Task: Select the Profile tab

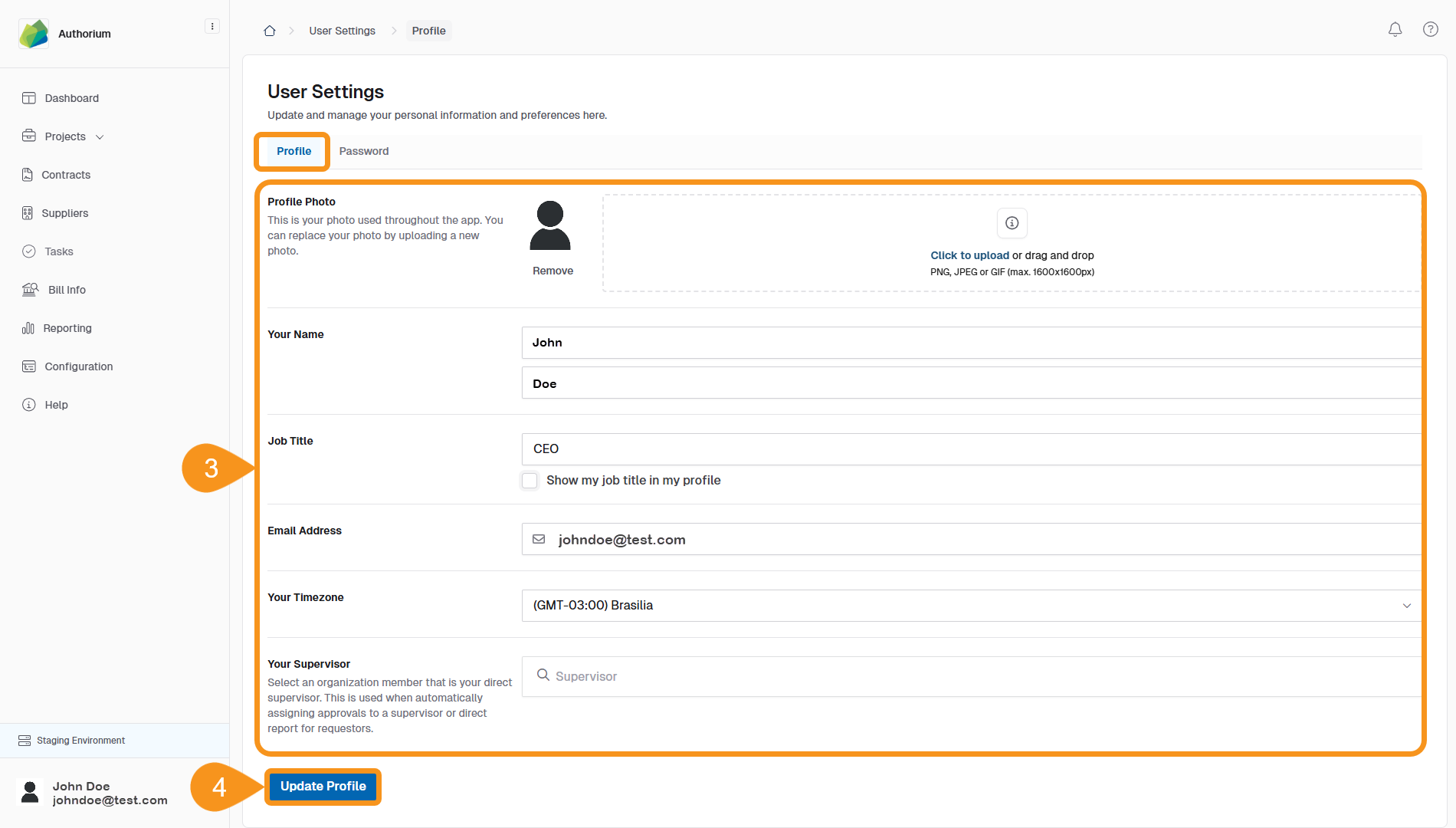Action: tap(293, 151)
